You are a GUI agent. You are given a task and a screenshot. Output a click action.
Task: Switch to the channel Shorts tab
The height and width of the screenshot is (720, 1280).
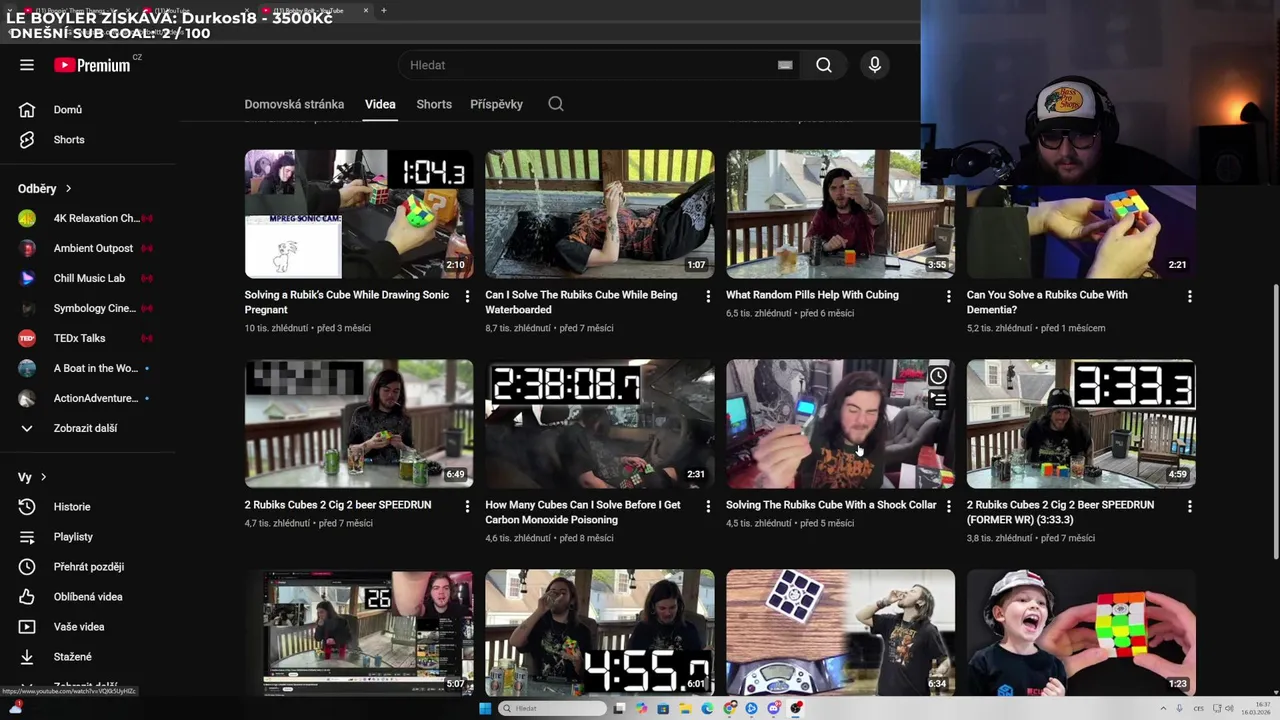pyautogui.click(x=434, y=104)
